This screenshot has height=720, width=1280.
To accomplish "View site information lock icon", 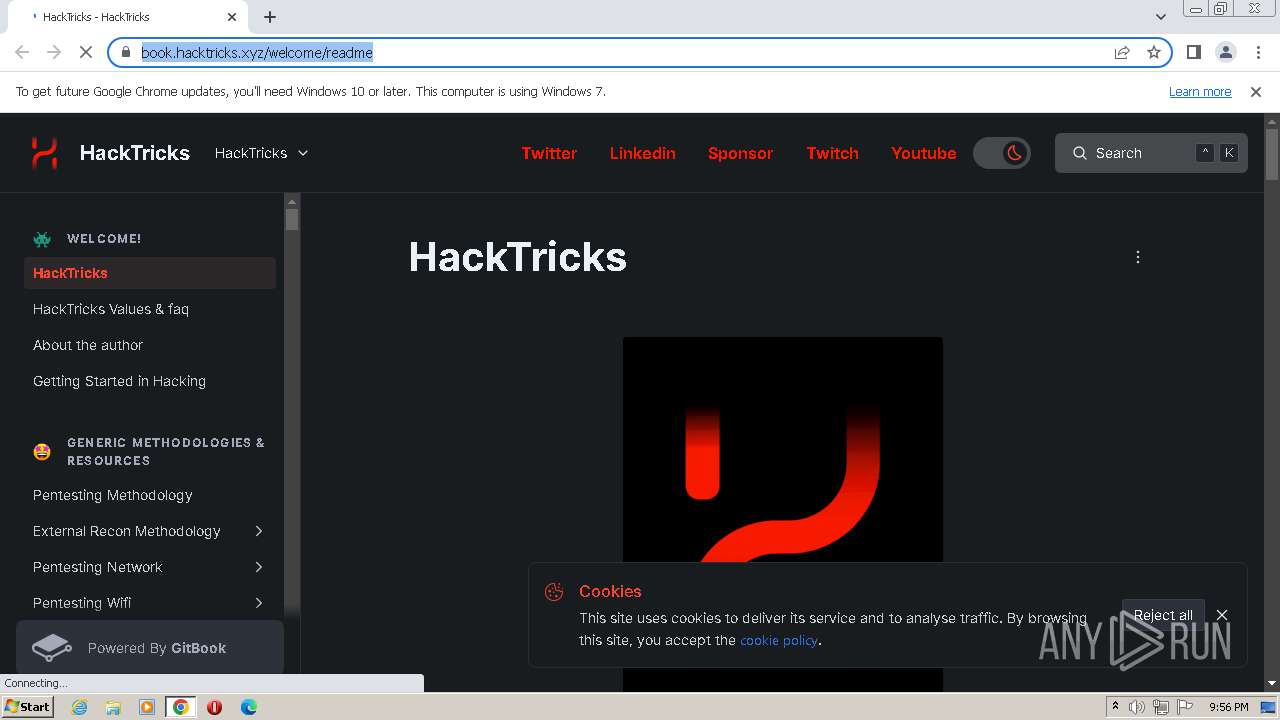I will point(125,52).
